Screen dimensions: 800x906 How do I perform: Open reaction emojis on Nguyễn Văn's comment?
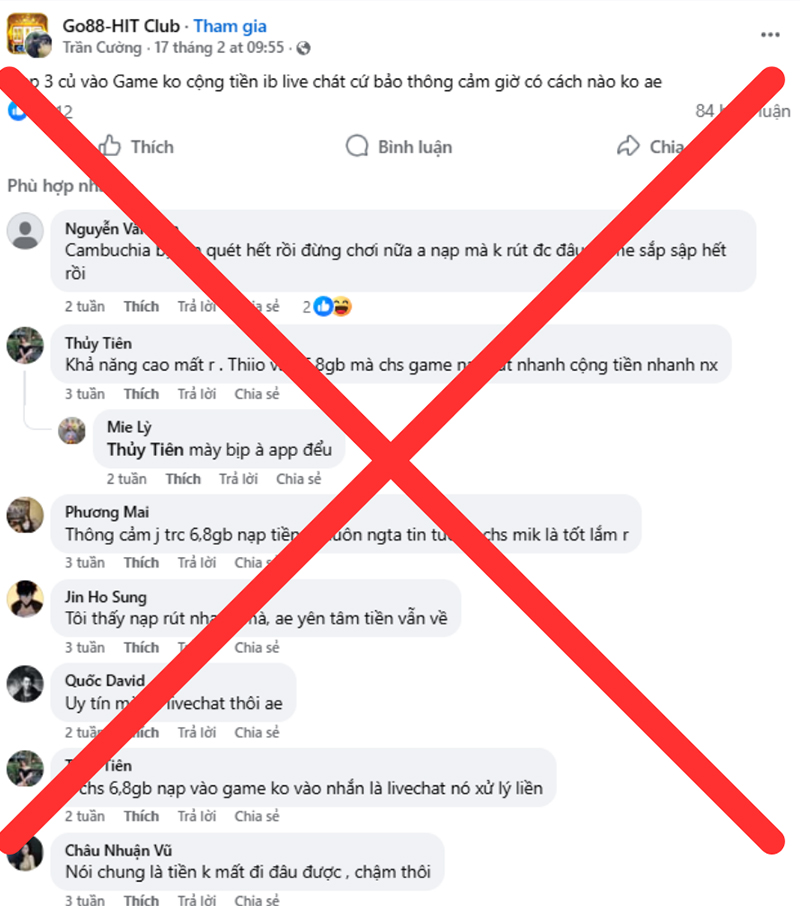[333, 307]
